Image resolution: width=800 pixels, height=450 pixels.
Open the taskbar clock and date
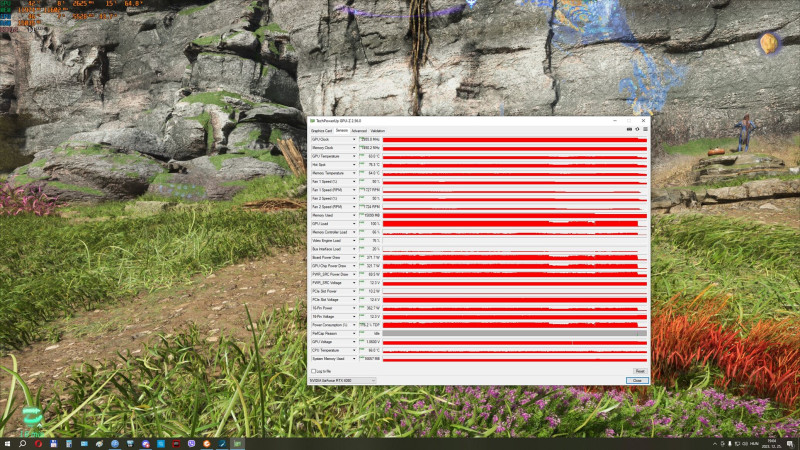771,444
